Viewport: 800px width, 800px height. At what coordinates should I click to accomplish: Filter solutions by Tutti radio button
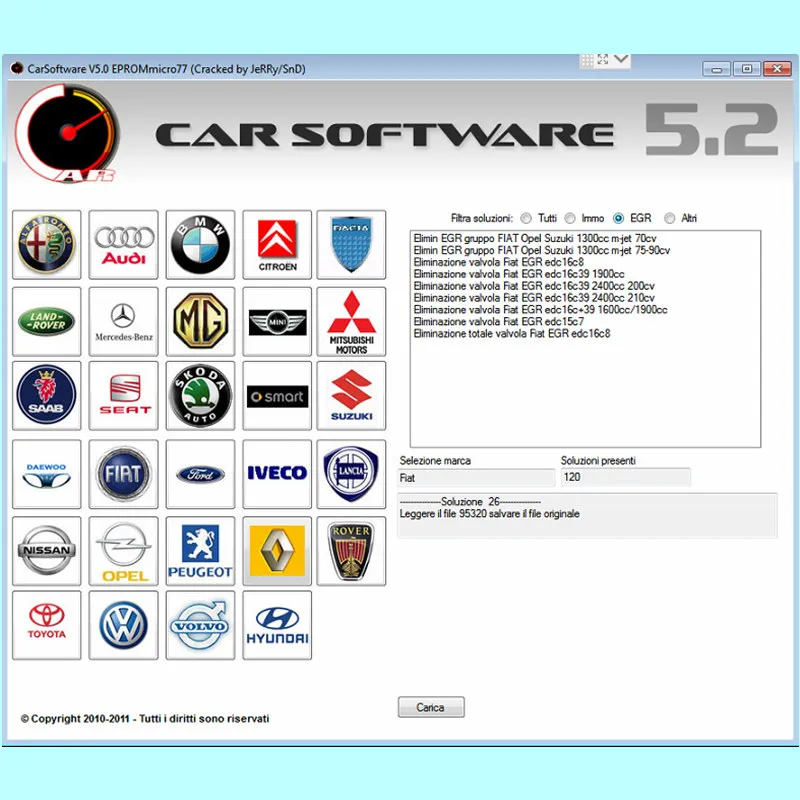click(x=526, y=218)
